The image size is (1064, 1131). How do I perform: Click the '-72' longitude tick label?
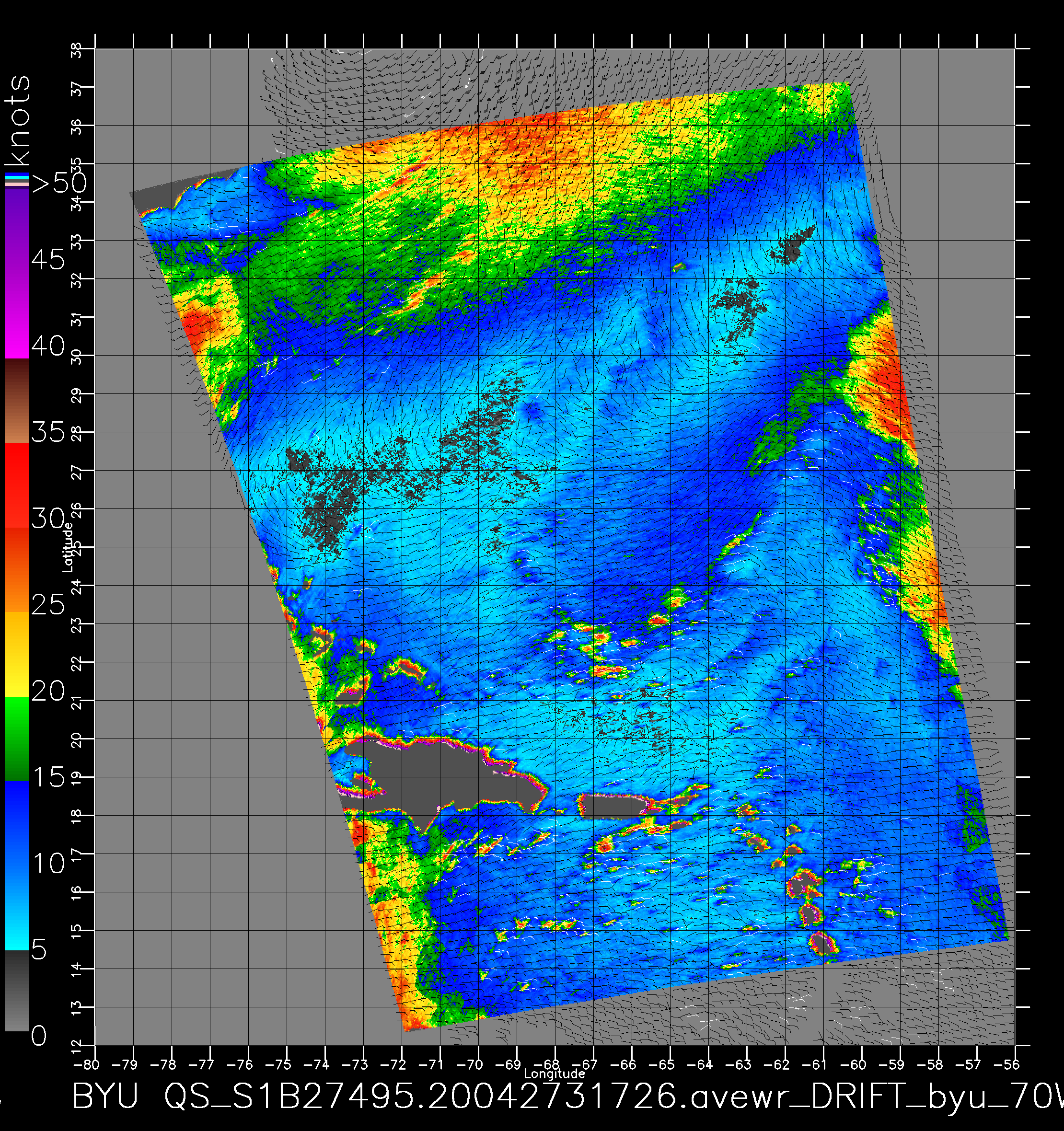coord(393,1064)
